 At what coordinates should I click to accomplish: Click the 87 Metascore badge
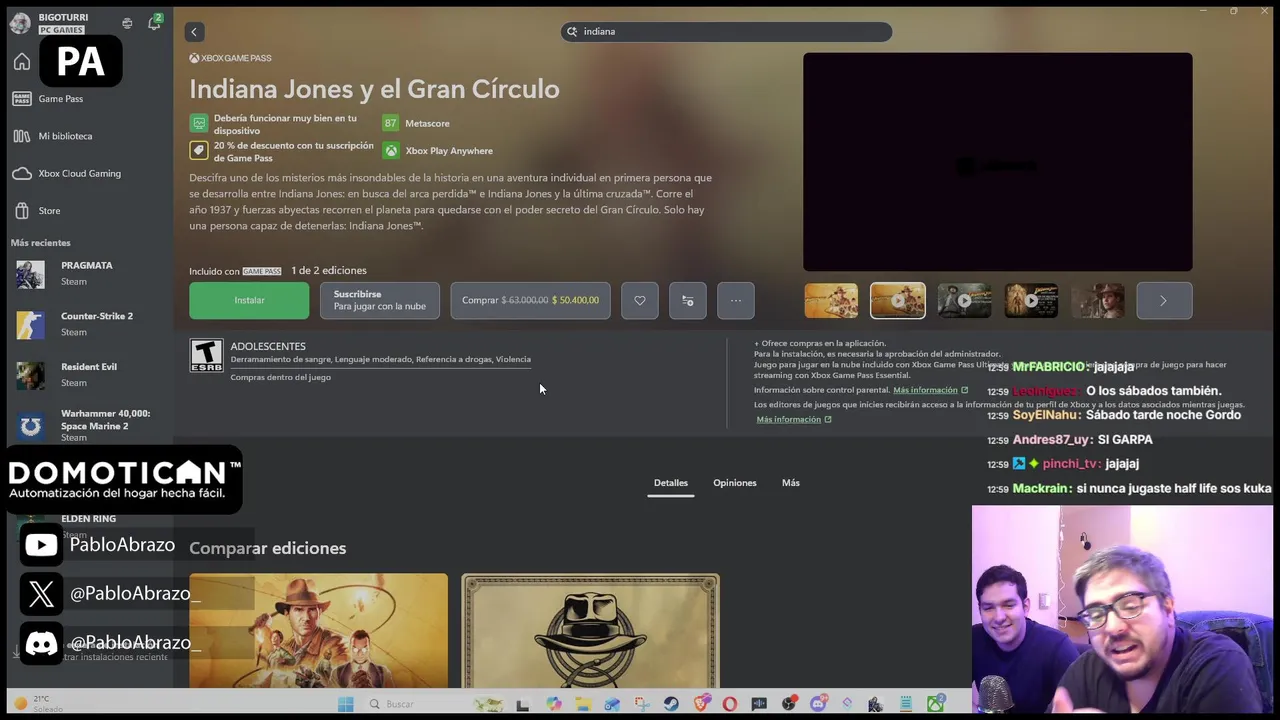tap(390, 123)
